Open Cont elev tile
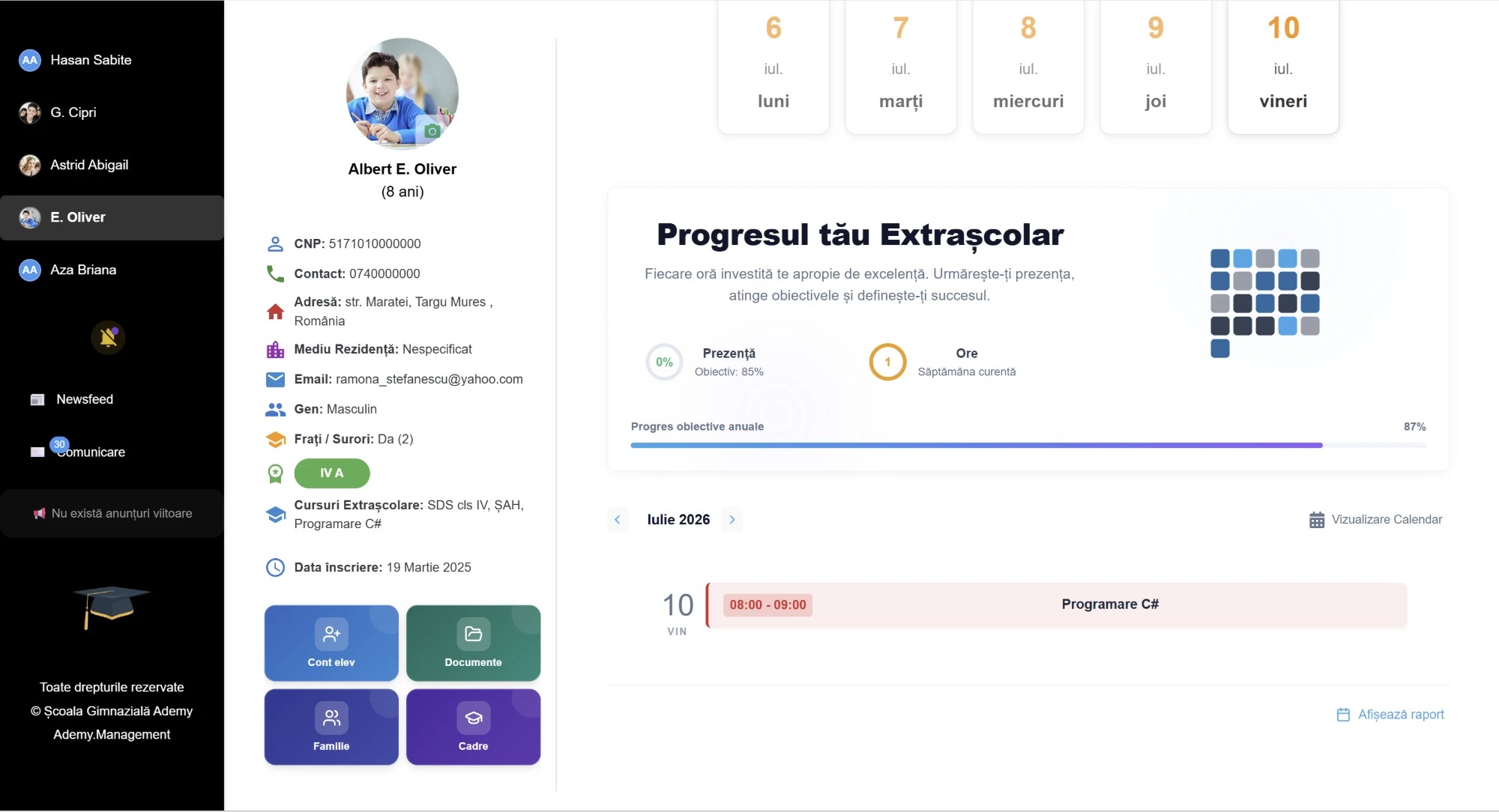This screenshot has height=812, width=1499. point(331,643)
